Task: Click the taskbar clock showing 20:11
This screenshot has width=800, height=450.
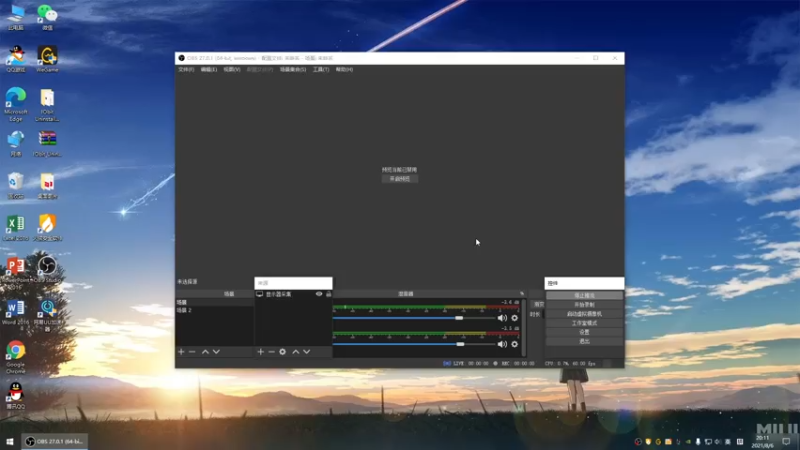Action: click(x=762, y=442)
